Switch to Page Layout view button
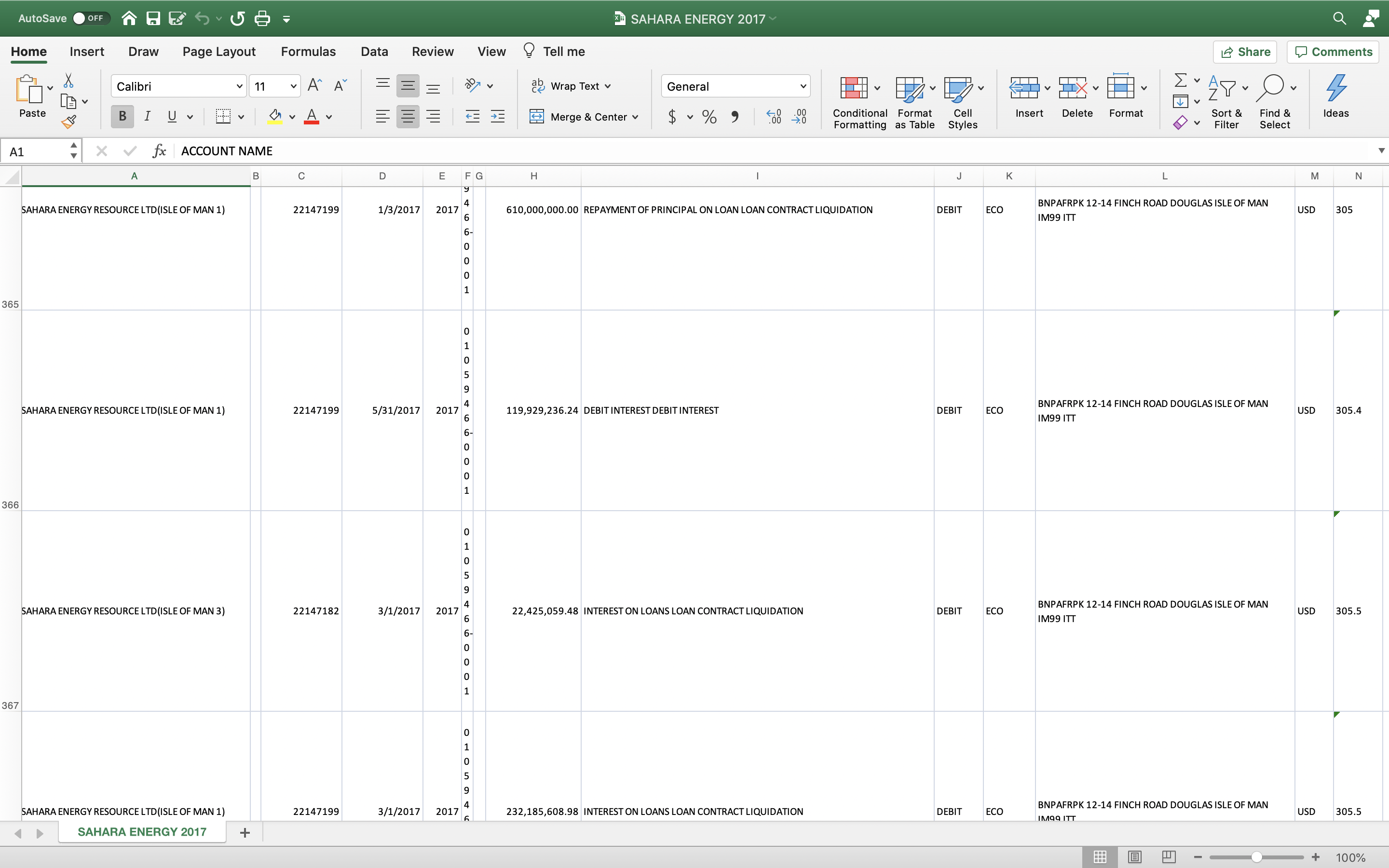 tap(1134, 857)
